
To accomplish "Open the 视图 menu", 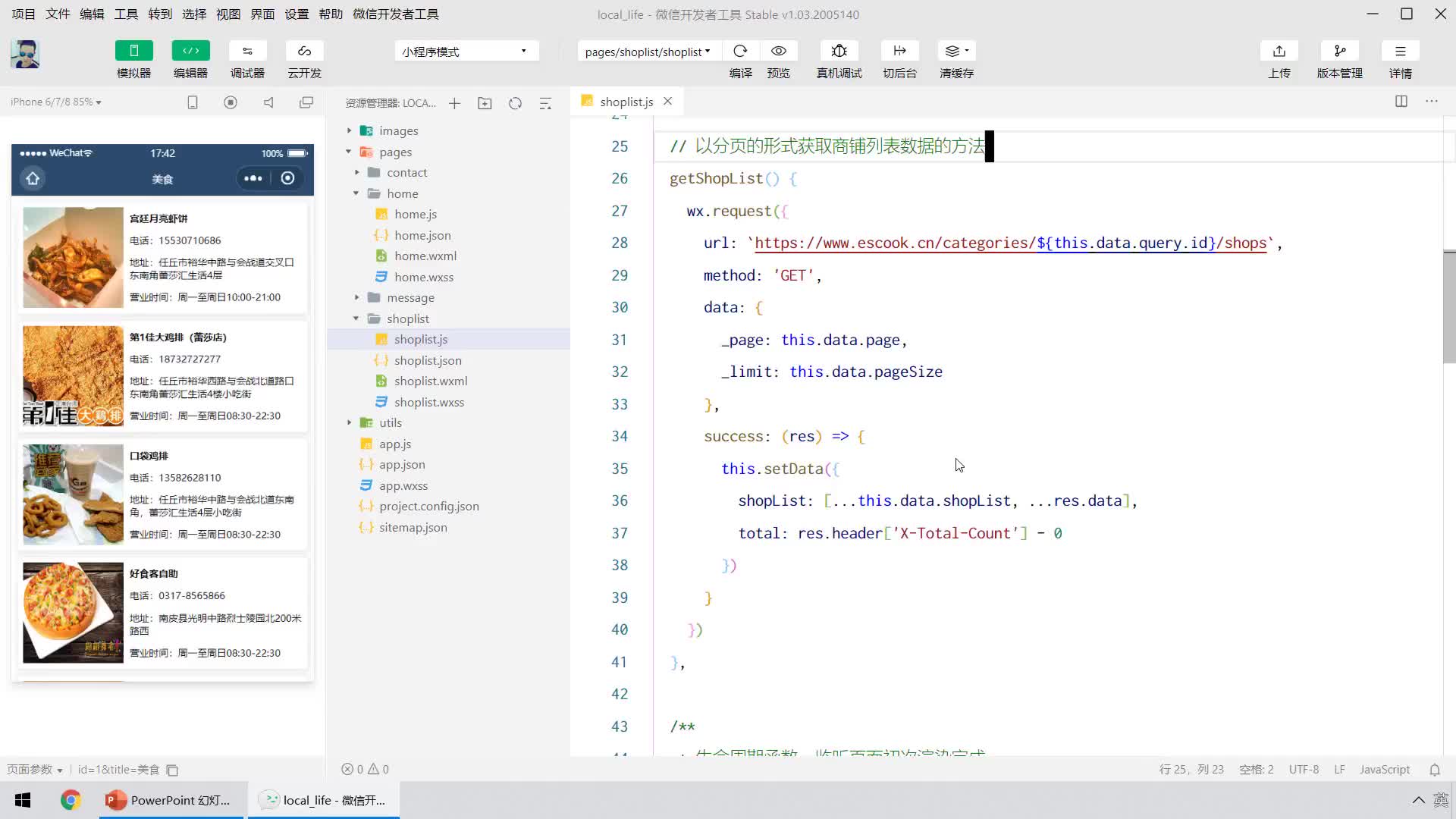I will click(228, 14).
